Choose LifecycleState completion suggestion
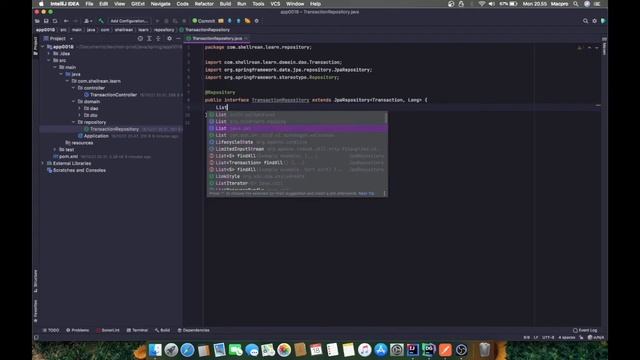Screen dimensions: 640x360 (x=297, y=142)
